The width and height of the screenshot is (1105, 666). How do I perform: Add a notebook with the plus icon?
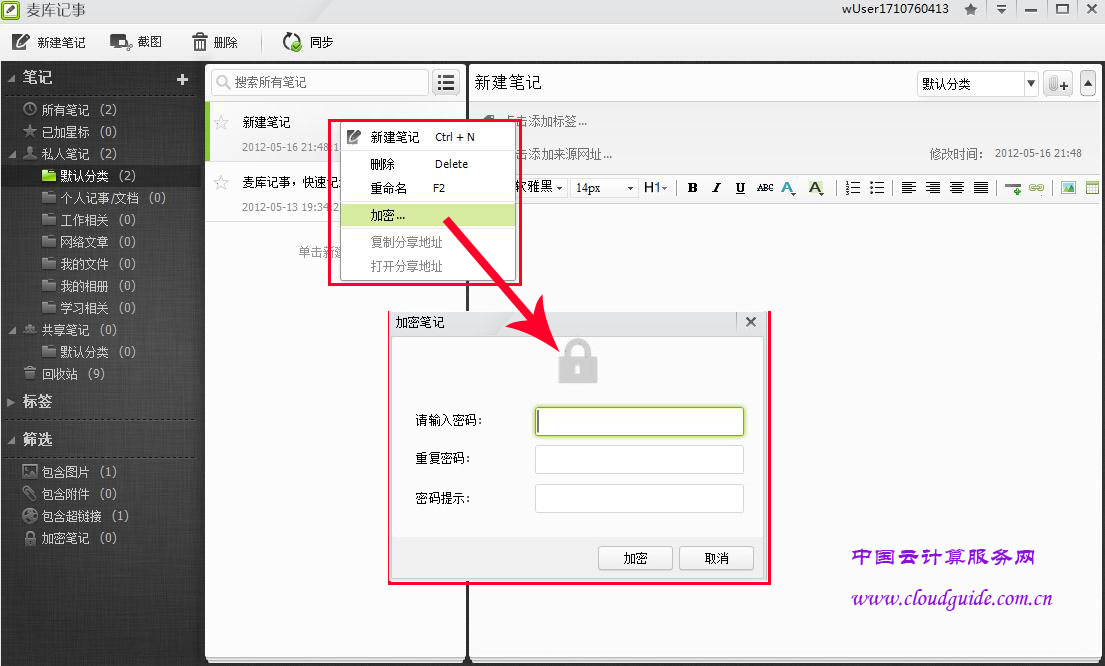click(183, 80)
